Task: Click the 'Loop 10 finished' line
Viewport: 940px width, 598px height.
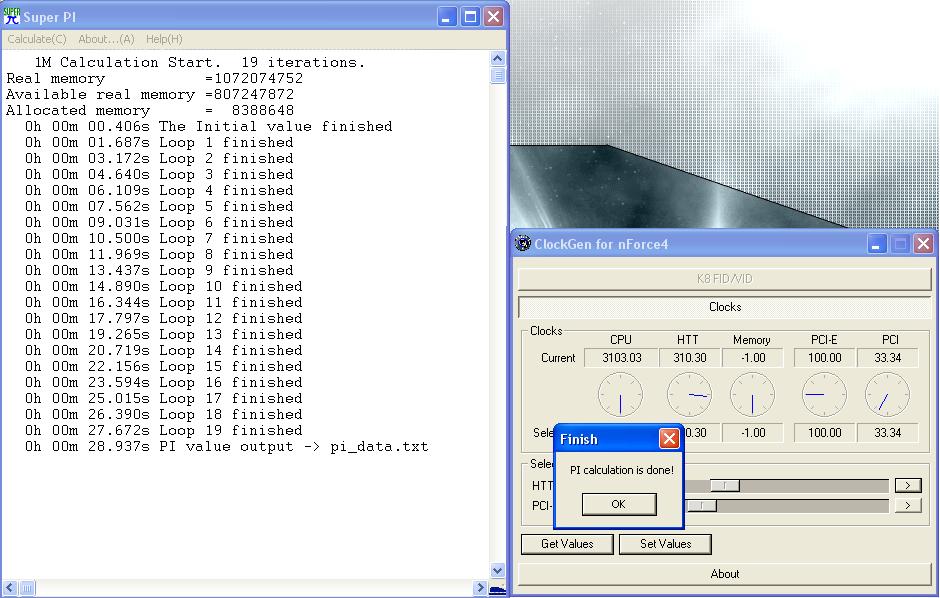Action: point(164,286)
